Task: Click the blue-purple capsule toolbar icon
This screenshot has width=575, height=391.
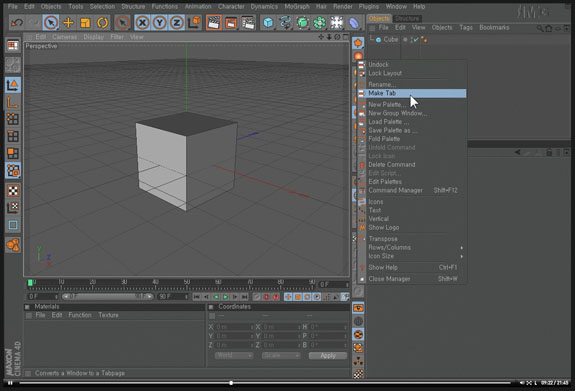Action: [354, 23]
